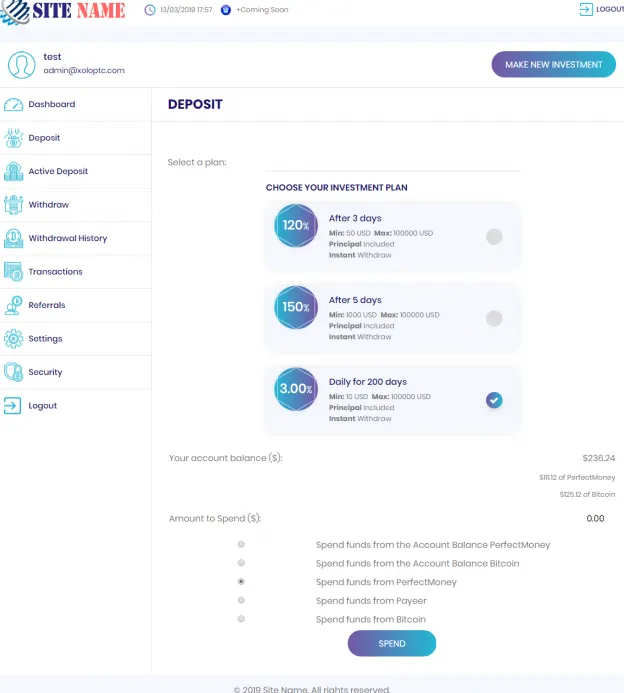Image resolution: width=624 pixels, height=693 pixels.
Task: Click the blue Coming Soon icon
Action: 226,10
